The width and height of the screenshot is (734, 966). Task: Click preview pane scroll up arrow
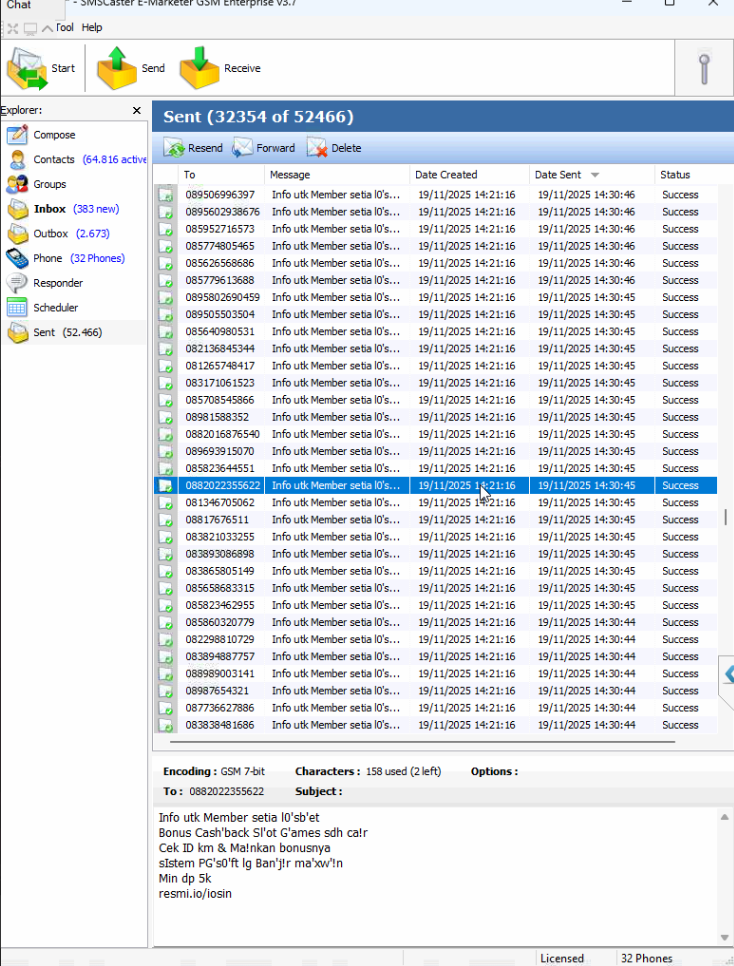point(725,817)
